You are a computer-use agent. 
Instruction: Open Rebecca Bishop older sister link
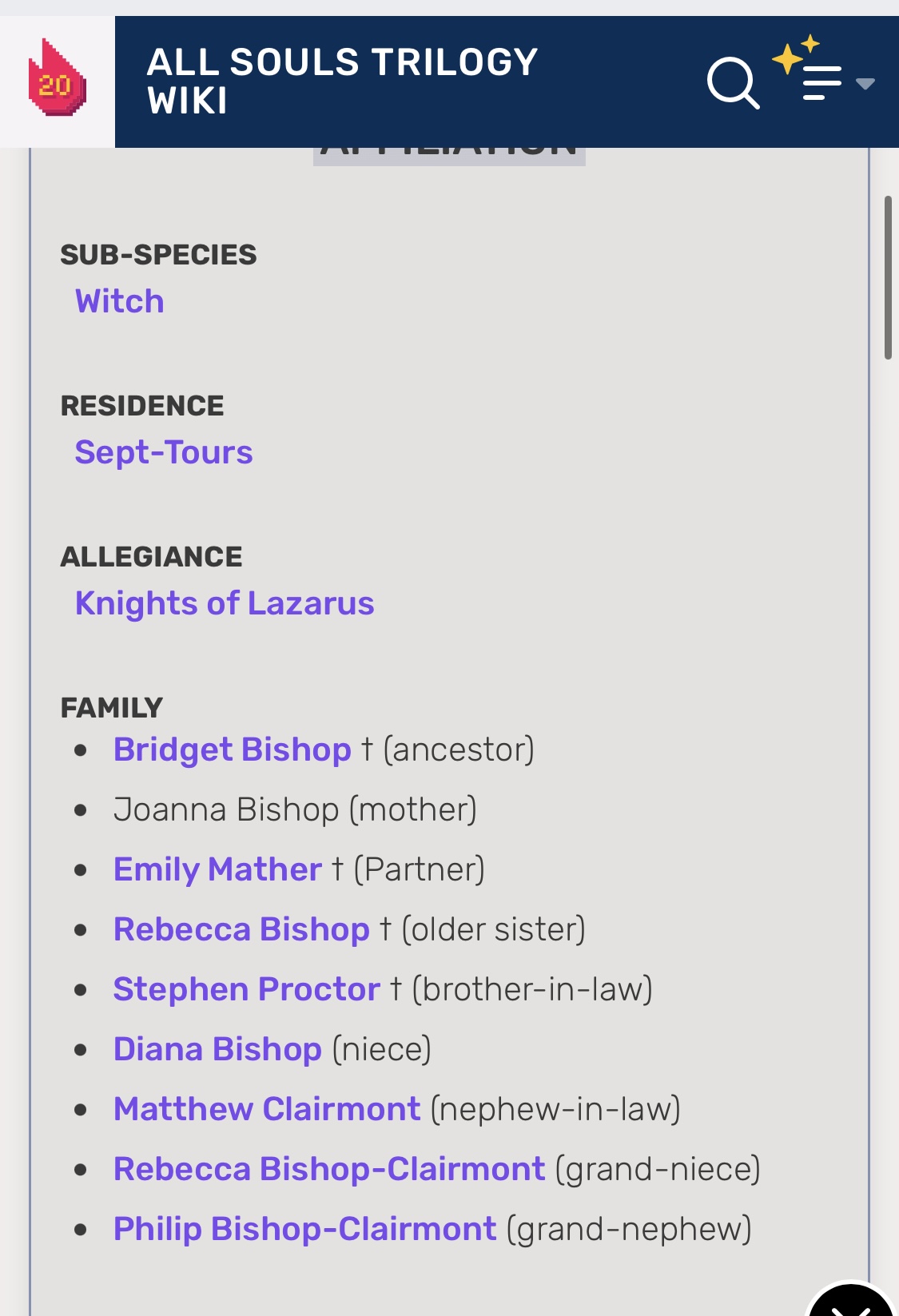point(241,929)
